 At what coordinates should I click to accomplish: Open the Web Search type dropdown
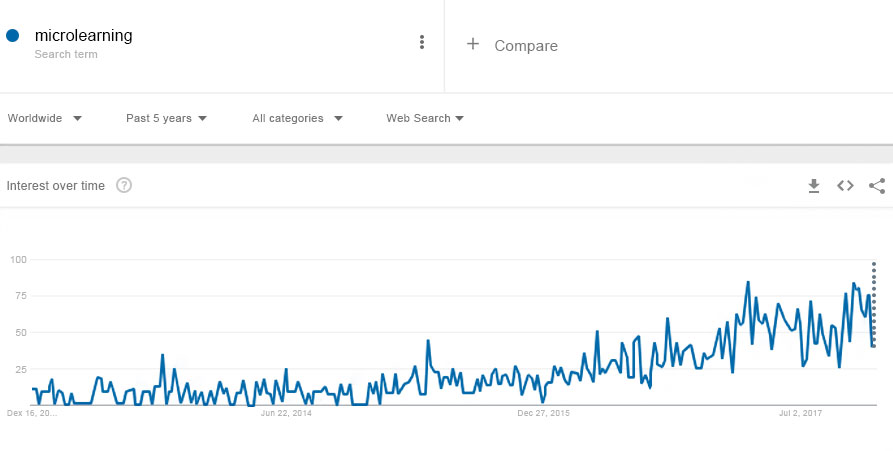pyautogui.click(x=425, y=118)
